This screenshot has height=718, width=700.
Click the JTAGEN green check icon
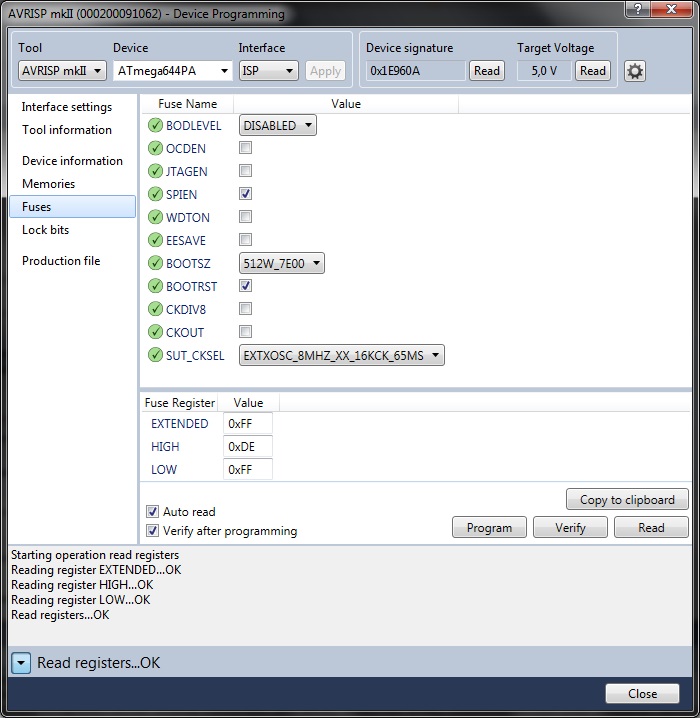point(155,171)
